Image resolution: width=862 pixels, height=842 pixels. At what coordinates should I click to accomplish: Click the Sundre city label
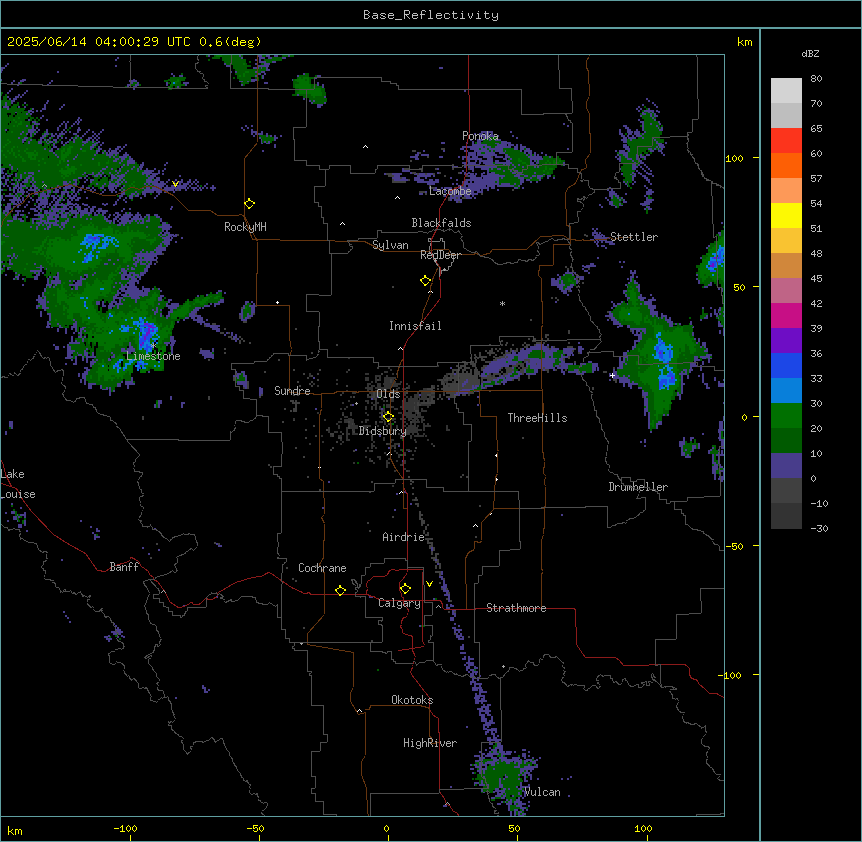pyautogui.click(x=292, y=391)
